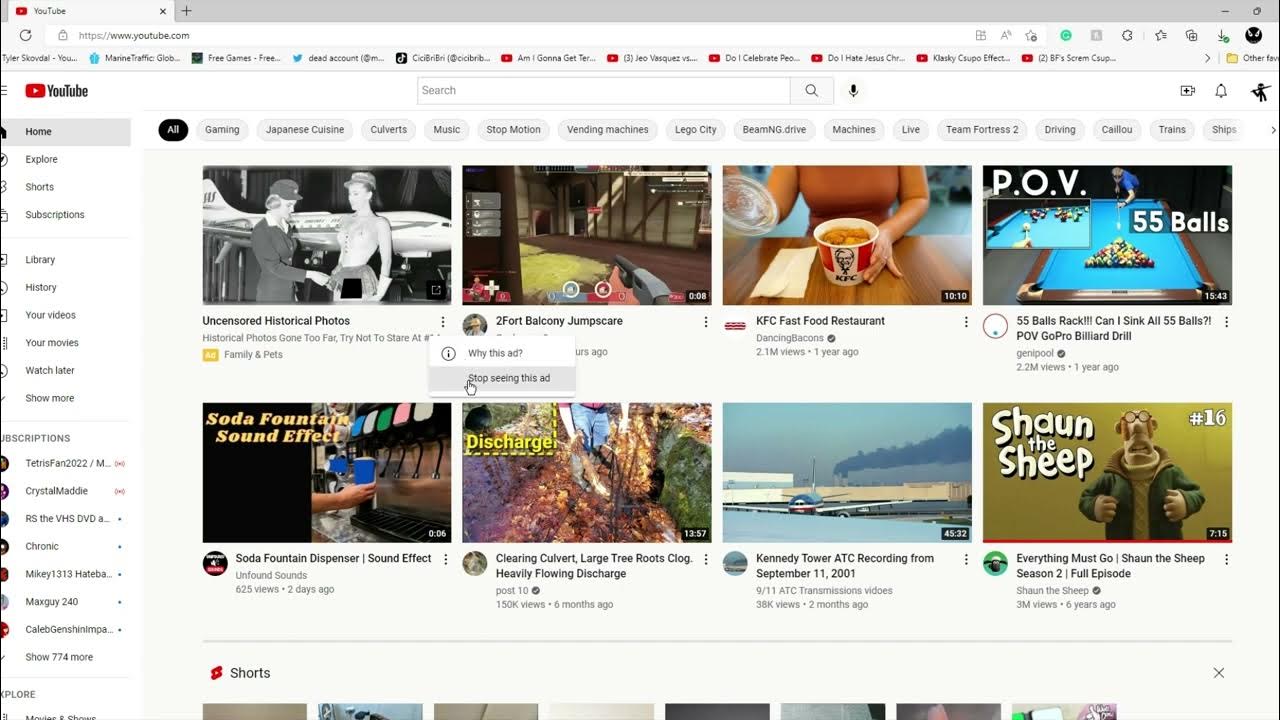Image resolution: width=1280 pixels, height=720 pixels.
Task: Select the Trains chip
Action: coord(1172,130)
